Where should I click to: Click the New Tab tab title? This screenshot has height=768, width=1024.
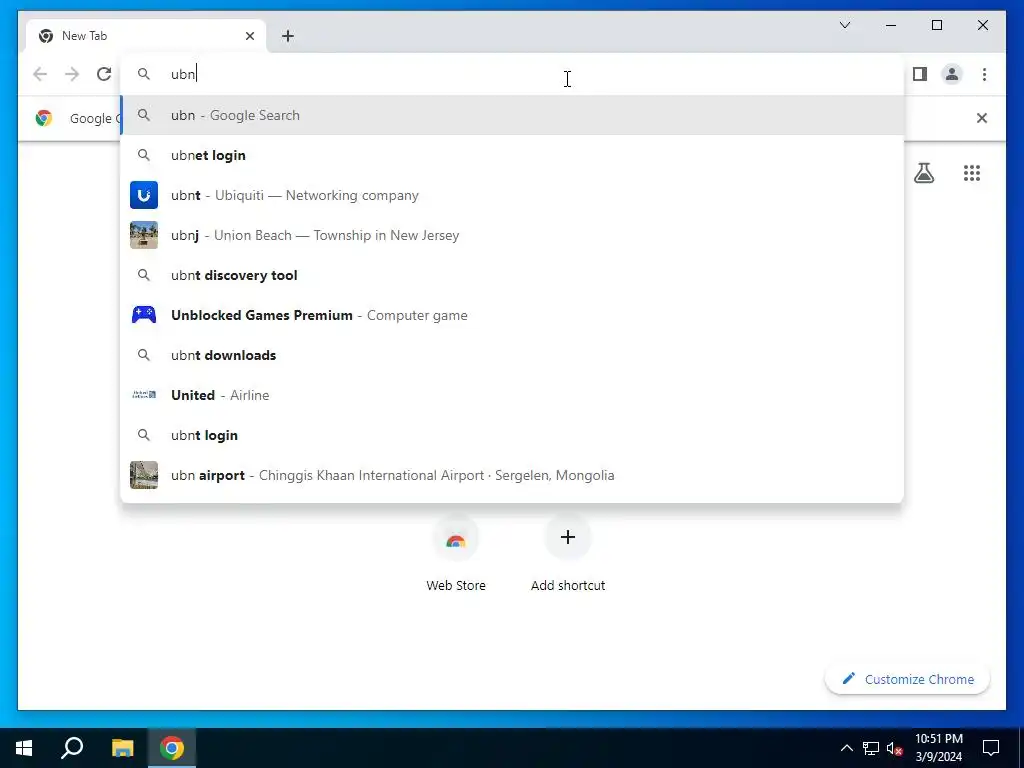(x=84, y=36)
